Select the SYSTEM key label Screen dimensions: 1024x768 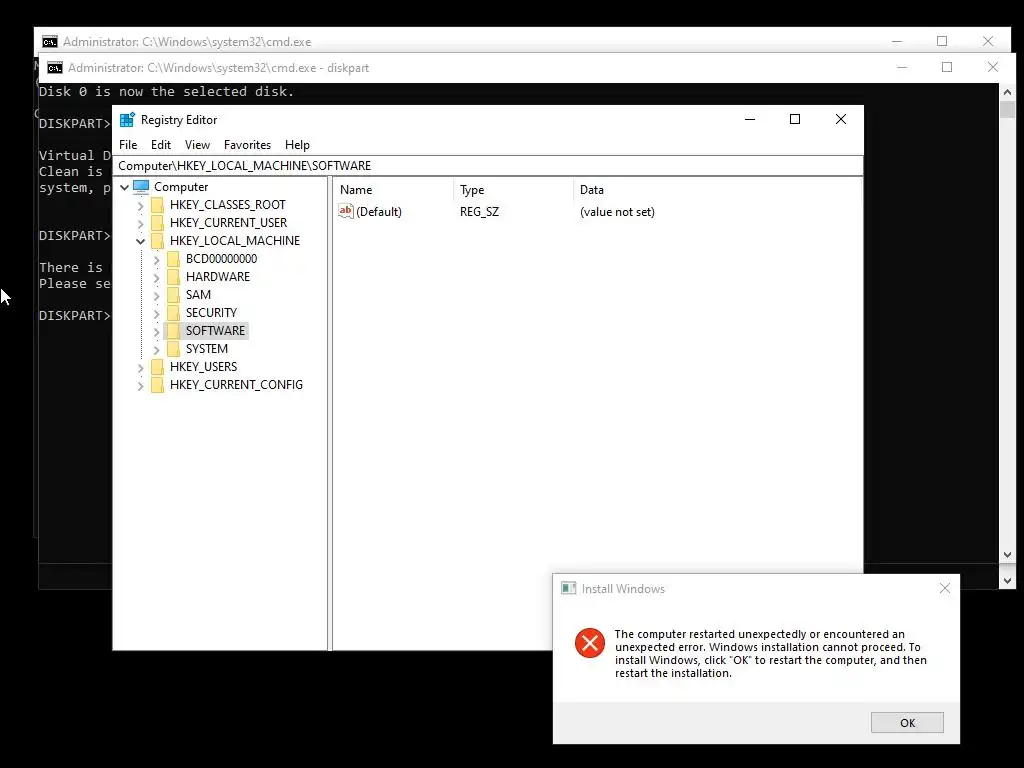(206, 349)
